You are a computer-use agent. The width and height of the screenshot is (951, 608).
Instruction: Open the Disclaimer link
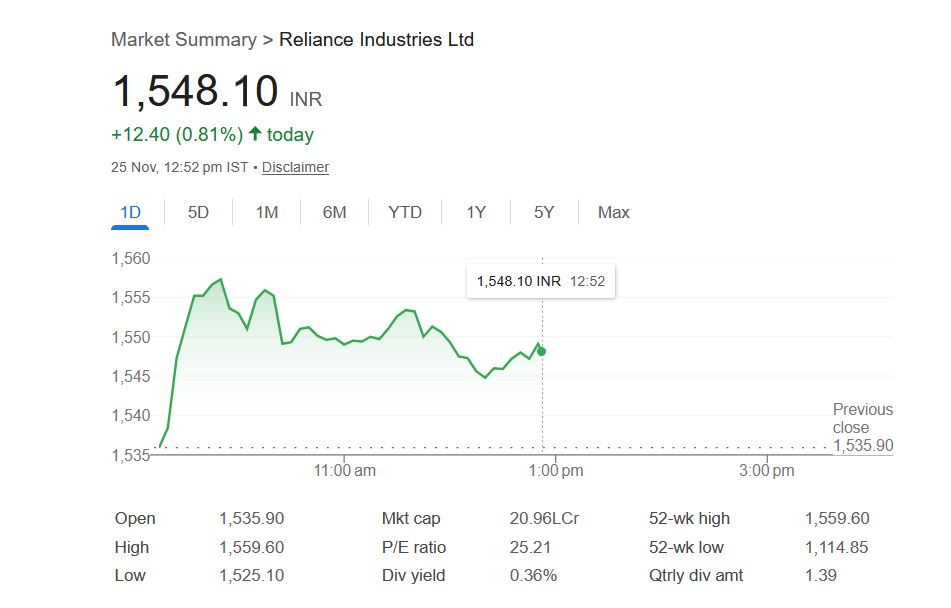[295, 167]
